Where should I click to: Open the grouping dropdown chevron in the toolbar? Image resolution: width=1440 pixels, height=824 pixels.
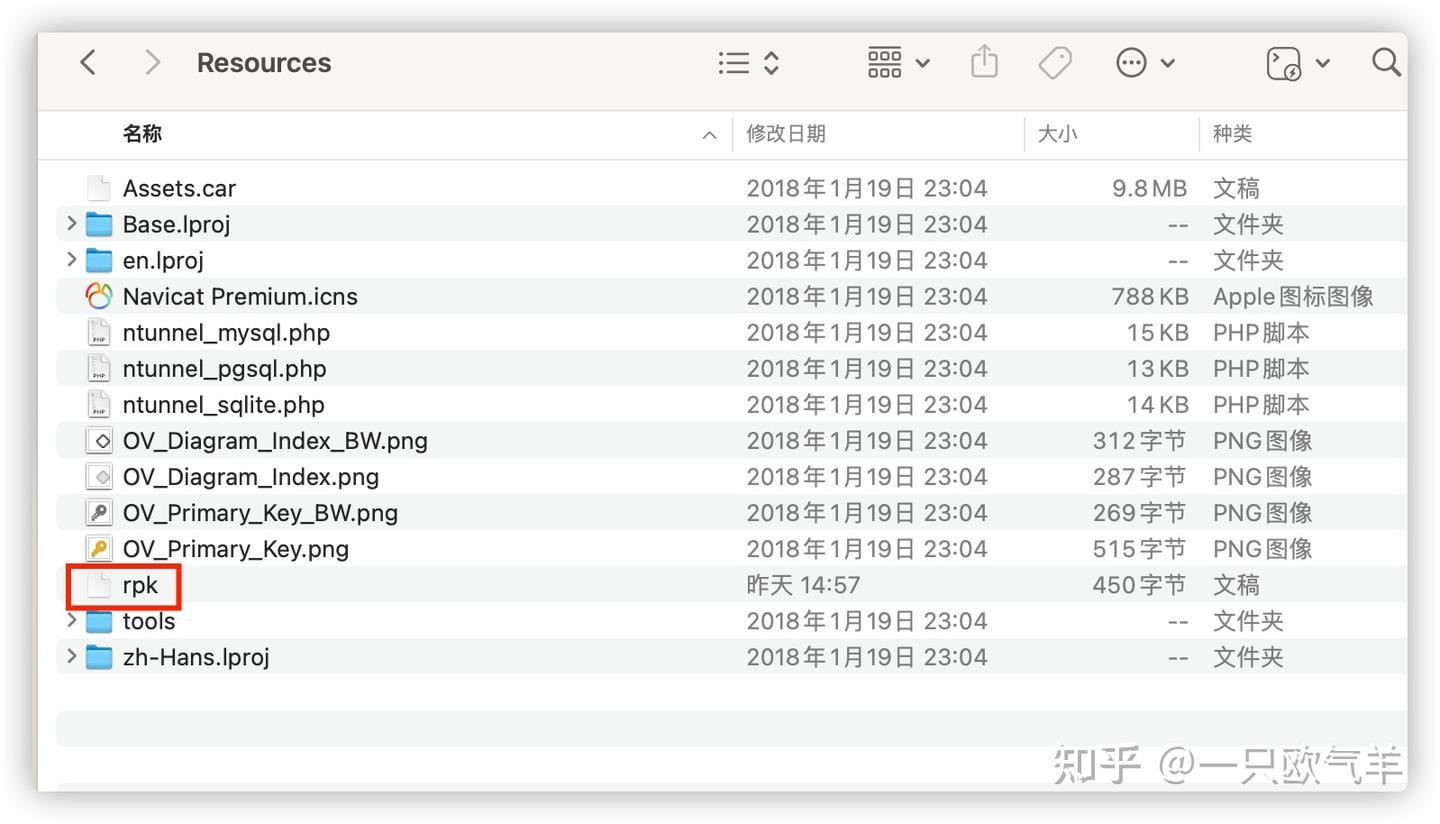[x=922, y=62]
